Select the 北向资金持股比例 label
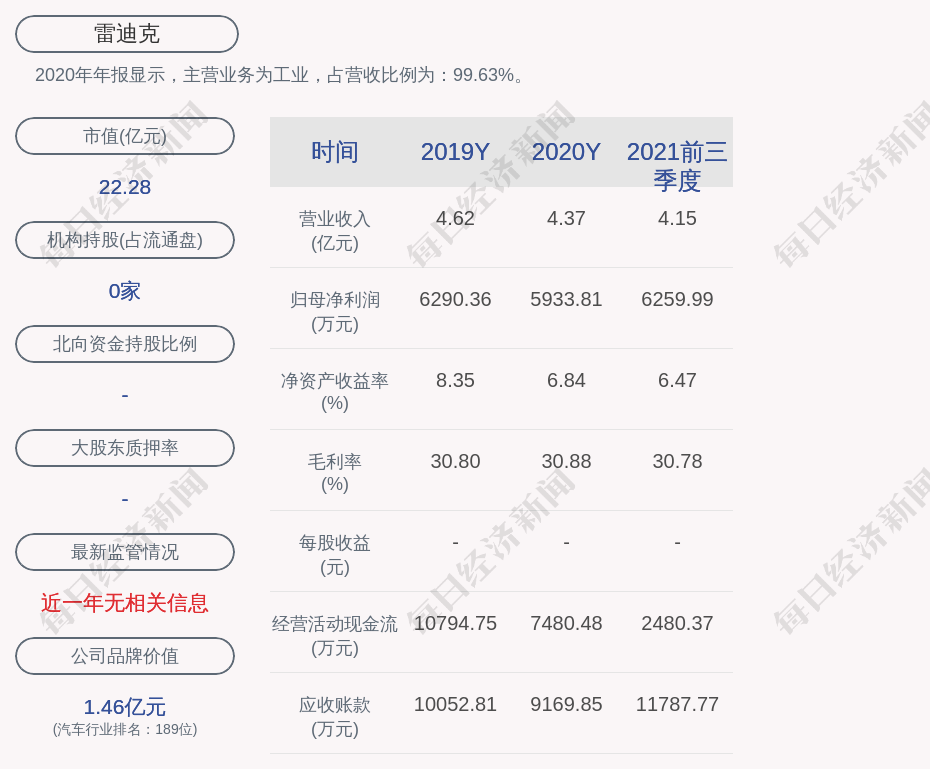Screen dimensions: 930x769 click(x=125, y=344)
